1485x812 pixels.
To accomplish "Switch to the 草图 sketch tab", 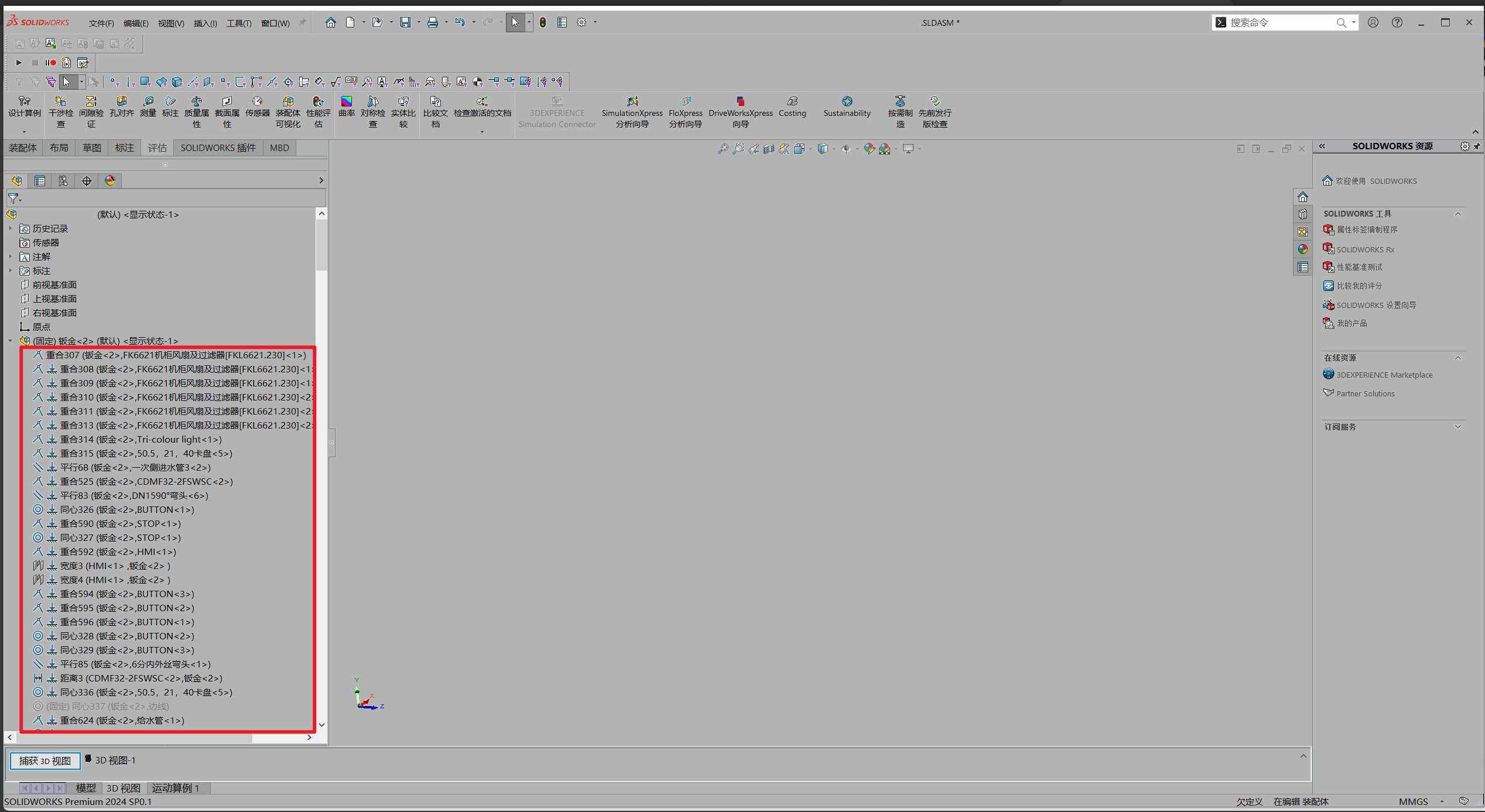I will [x=92, y=148].
